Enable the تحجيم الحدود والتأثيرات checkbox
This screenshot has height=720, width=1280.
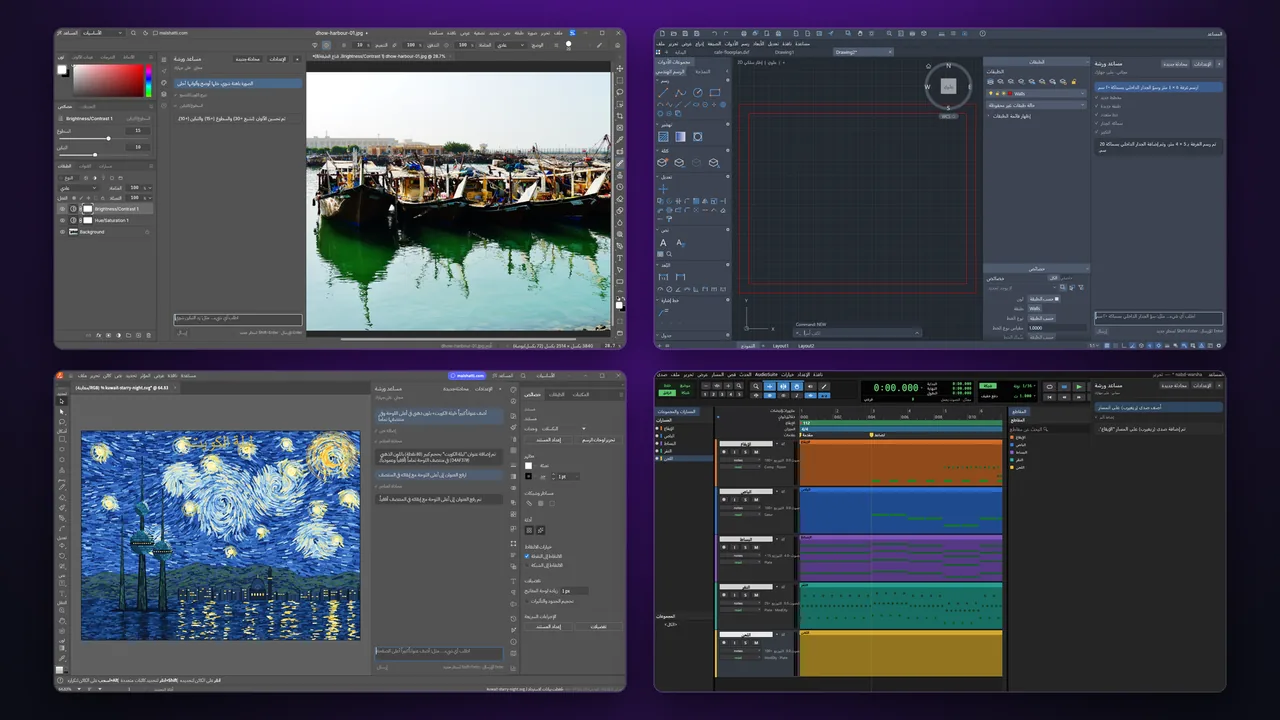[527, 601]
